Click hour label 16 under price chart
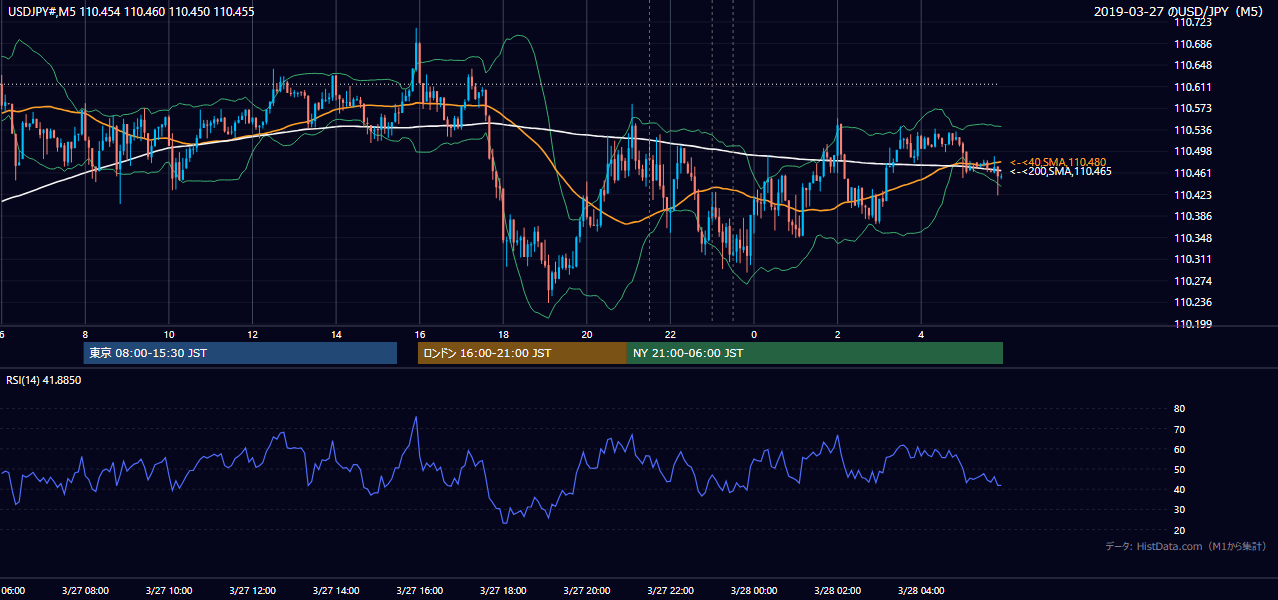Image resolution: width=1278 pixels, height=600 pixels. pyautogui.click(x=420, y=334)
